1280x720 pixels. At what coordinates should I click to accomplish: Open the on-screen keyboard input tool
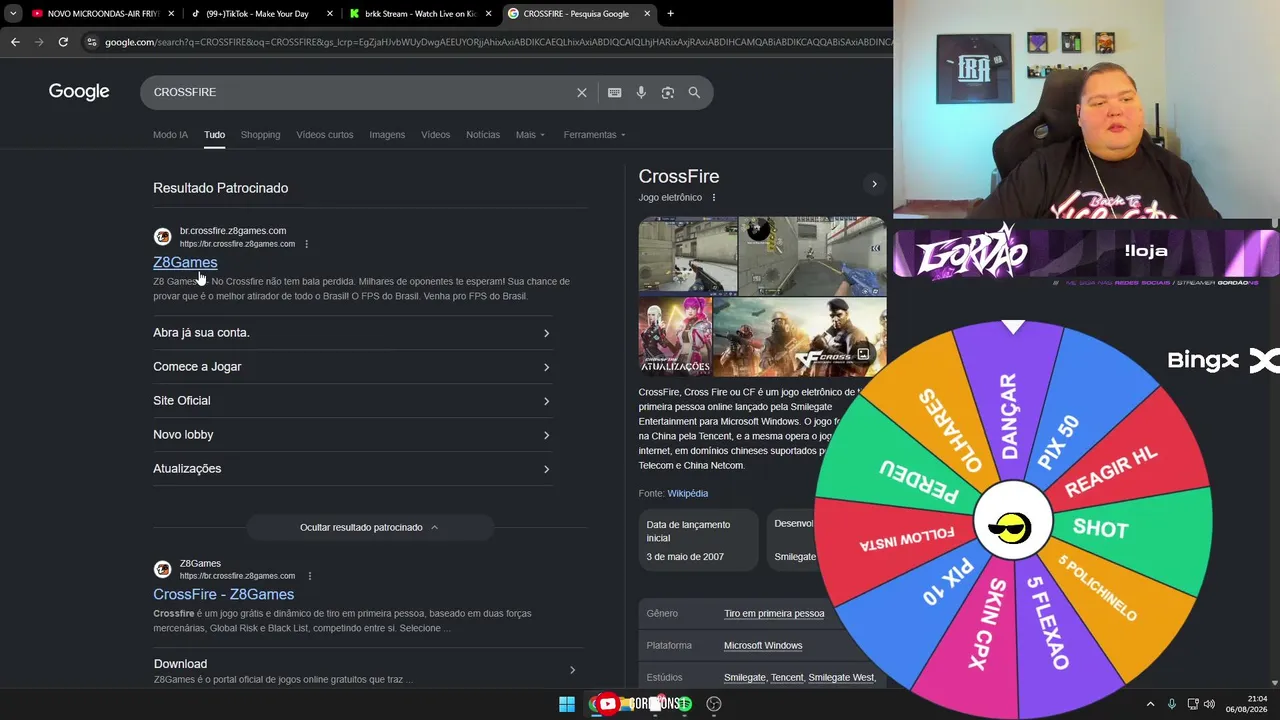(615, 92)
